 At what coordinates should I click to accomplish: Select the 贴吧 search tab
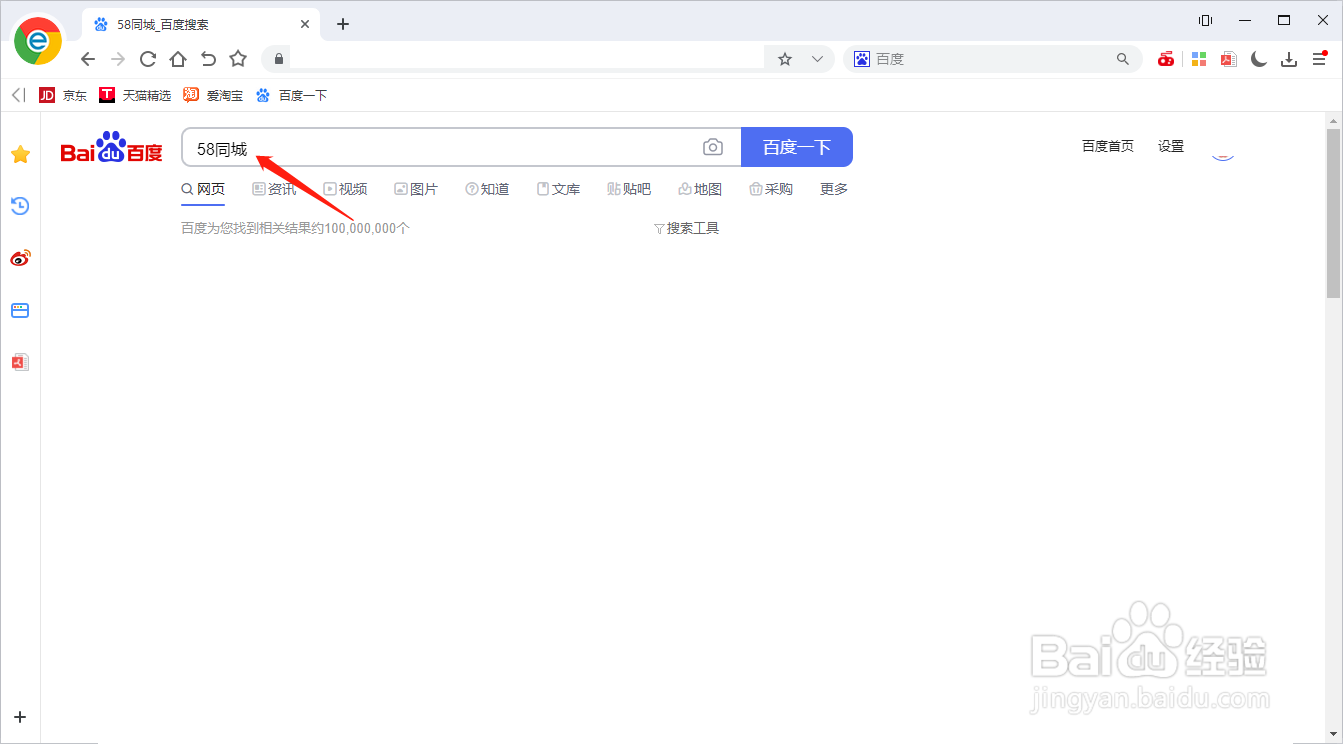[x=629, y=189]
